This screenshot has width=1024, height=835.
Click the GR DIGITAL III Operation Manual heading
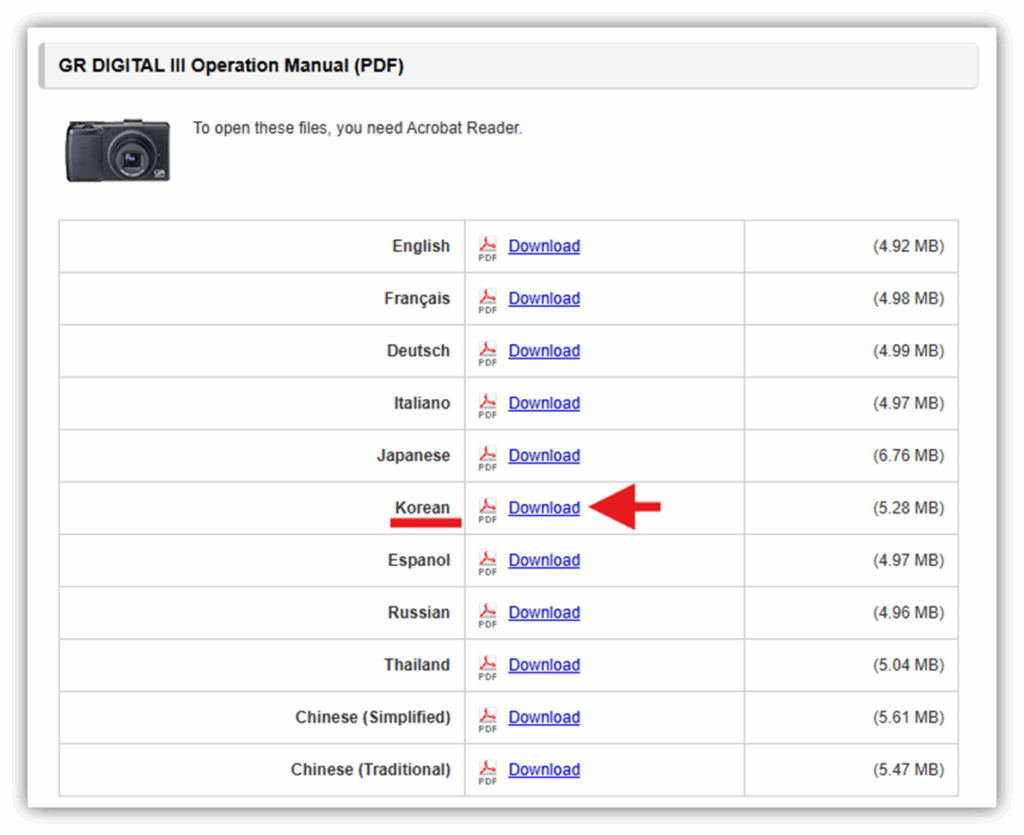click(x=231, y=67)
